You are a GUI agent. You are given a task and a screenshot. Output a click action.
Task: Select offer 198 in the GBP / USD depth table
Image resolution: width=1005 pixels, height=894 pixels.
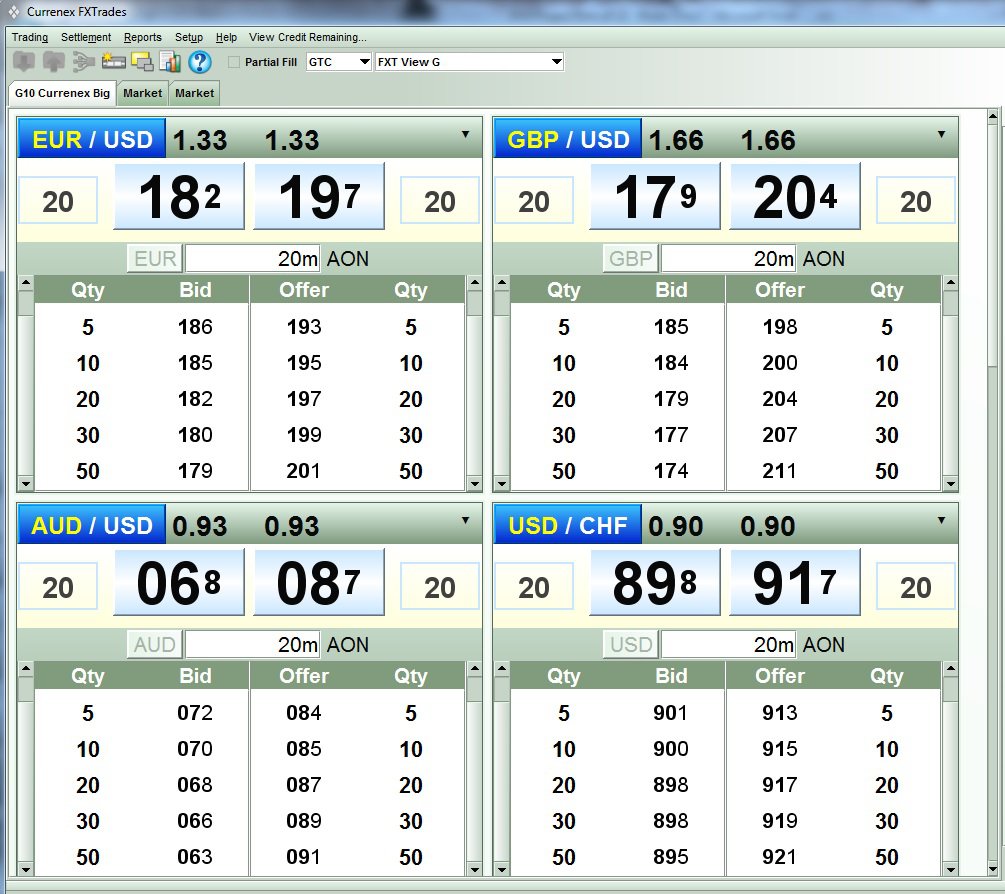[x=779, y=327]
